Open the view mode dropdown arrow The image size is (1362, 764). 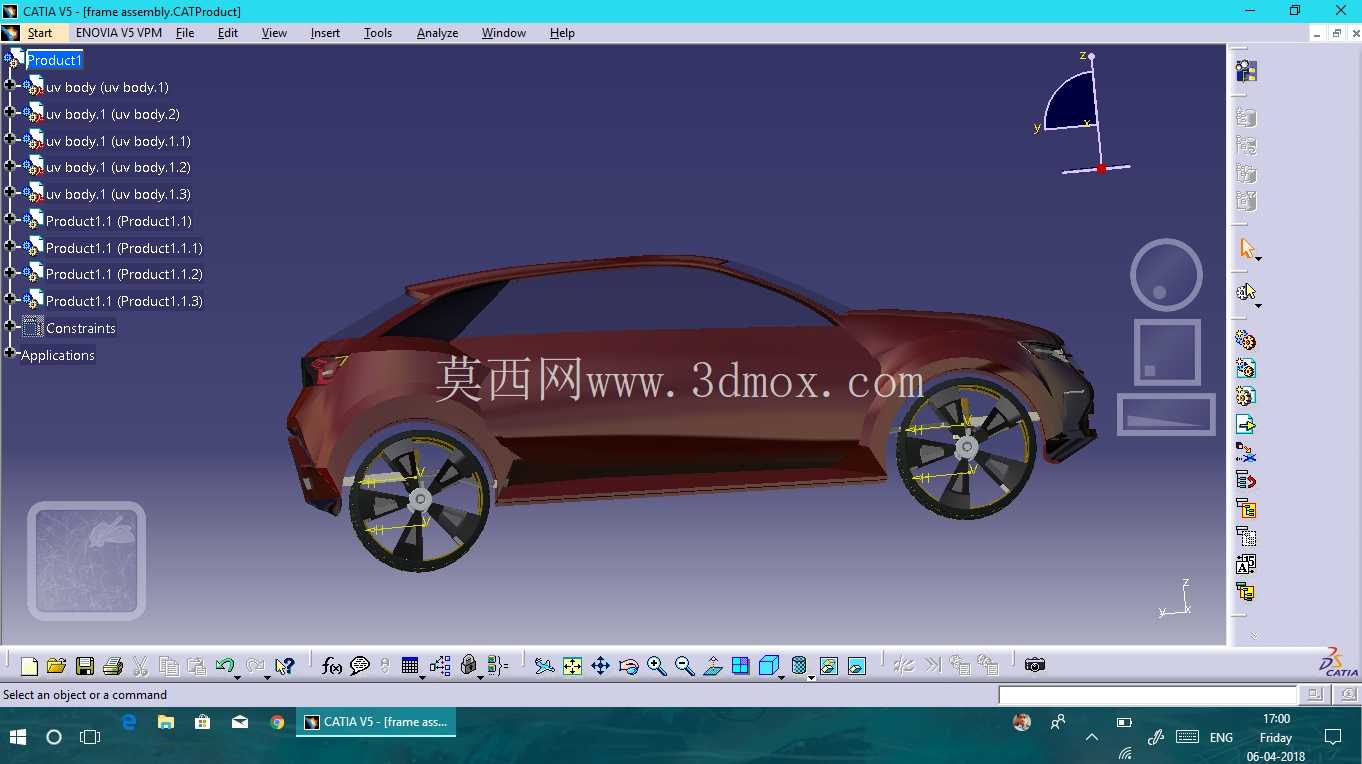[811, 676]
